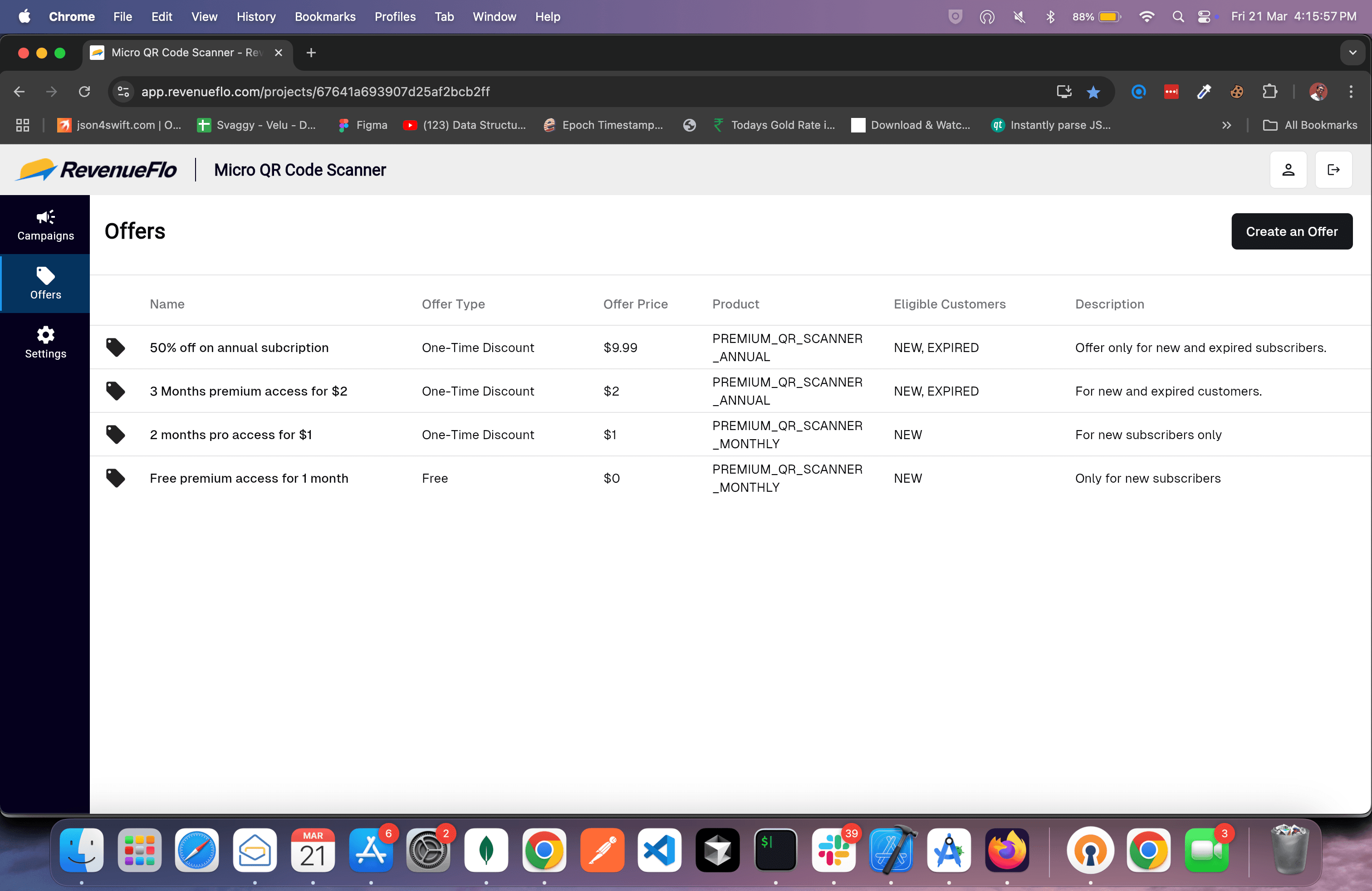Enable install app via the download icon

click(x=1063, y=92)
